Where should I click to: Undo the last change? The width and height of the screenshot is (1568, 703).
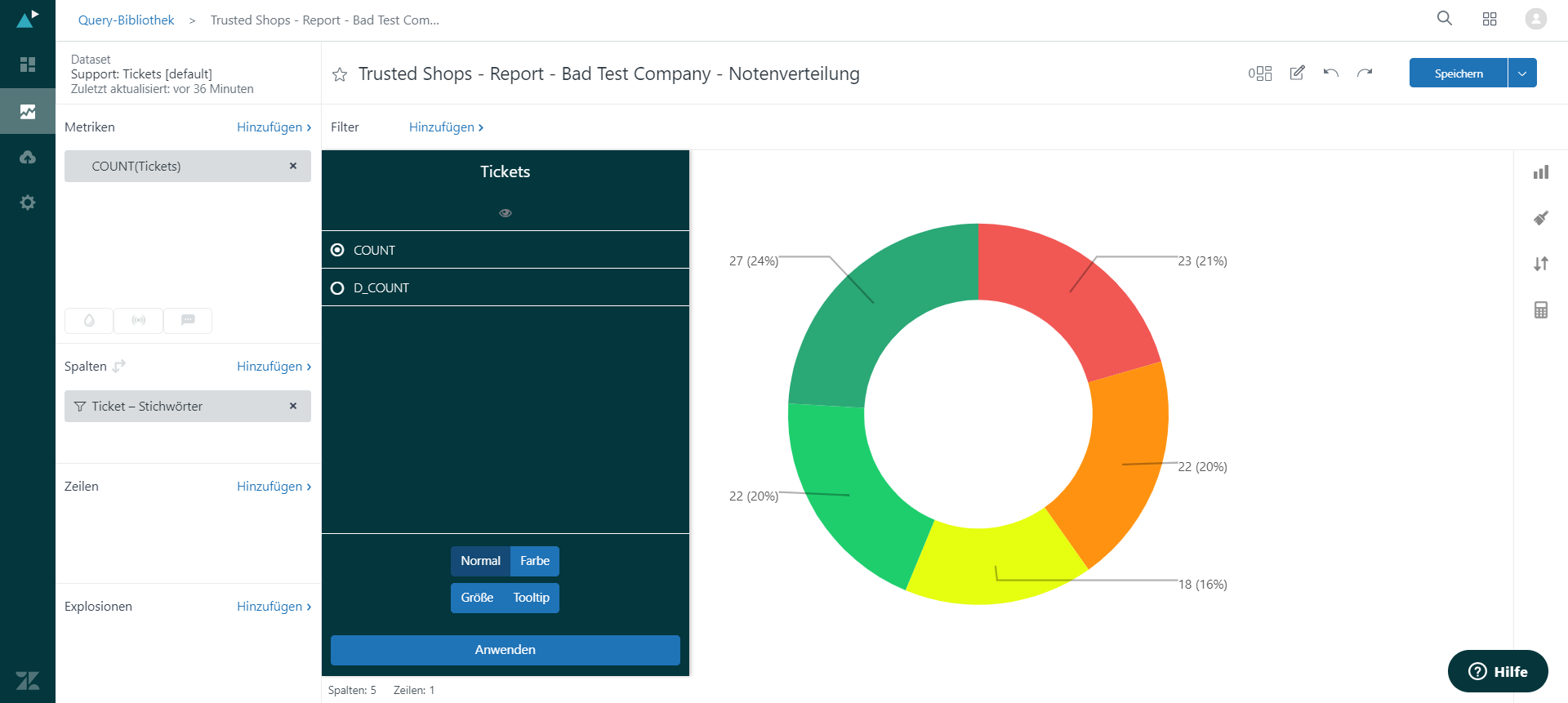point(1331,73)
